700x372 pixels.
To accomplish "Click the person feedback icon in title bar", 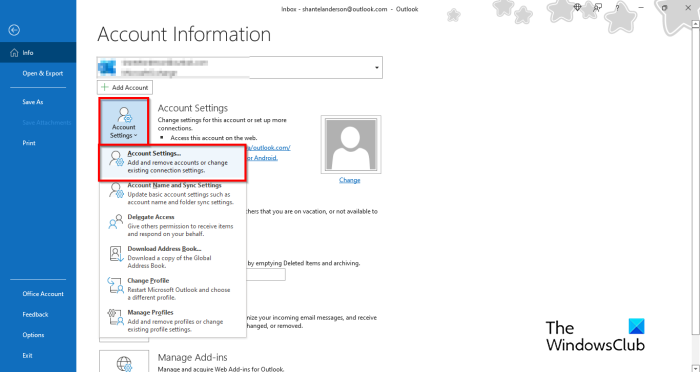I will click(597, 8).
